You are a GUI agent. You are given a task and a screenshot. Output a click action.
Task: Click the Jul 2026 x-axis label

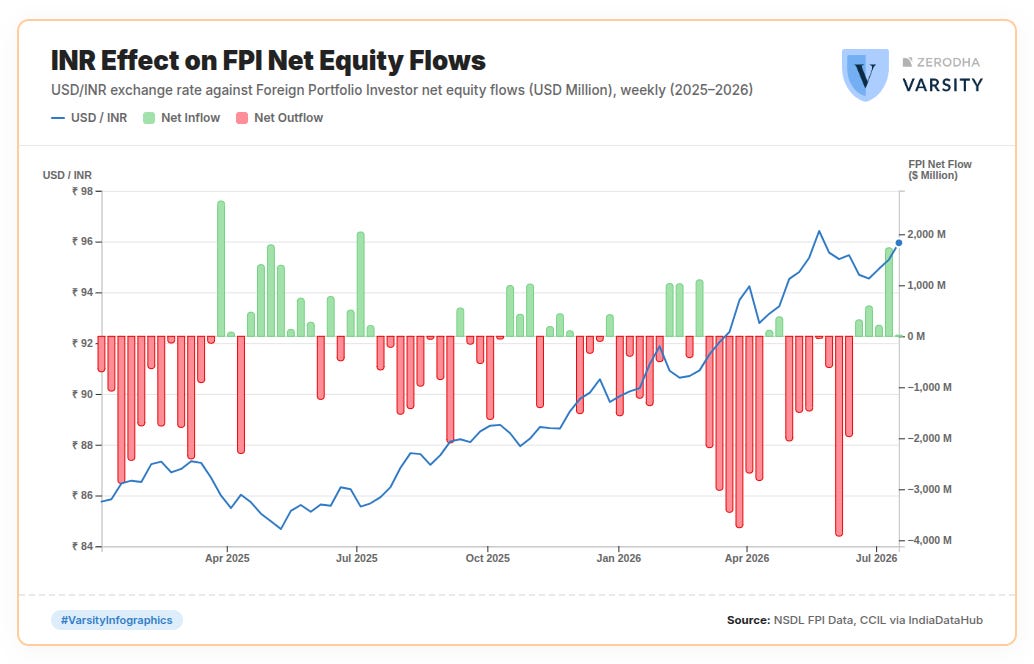tap(876, 558)
